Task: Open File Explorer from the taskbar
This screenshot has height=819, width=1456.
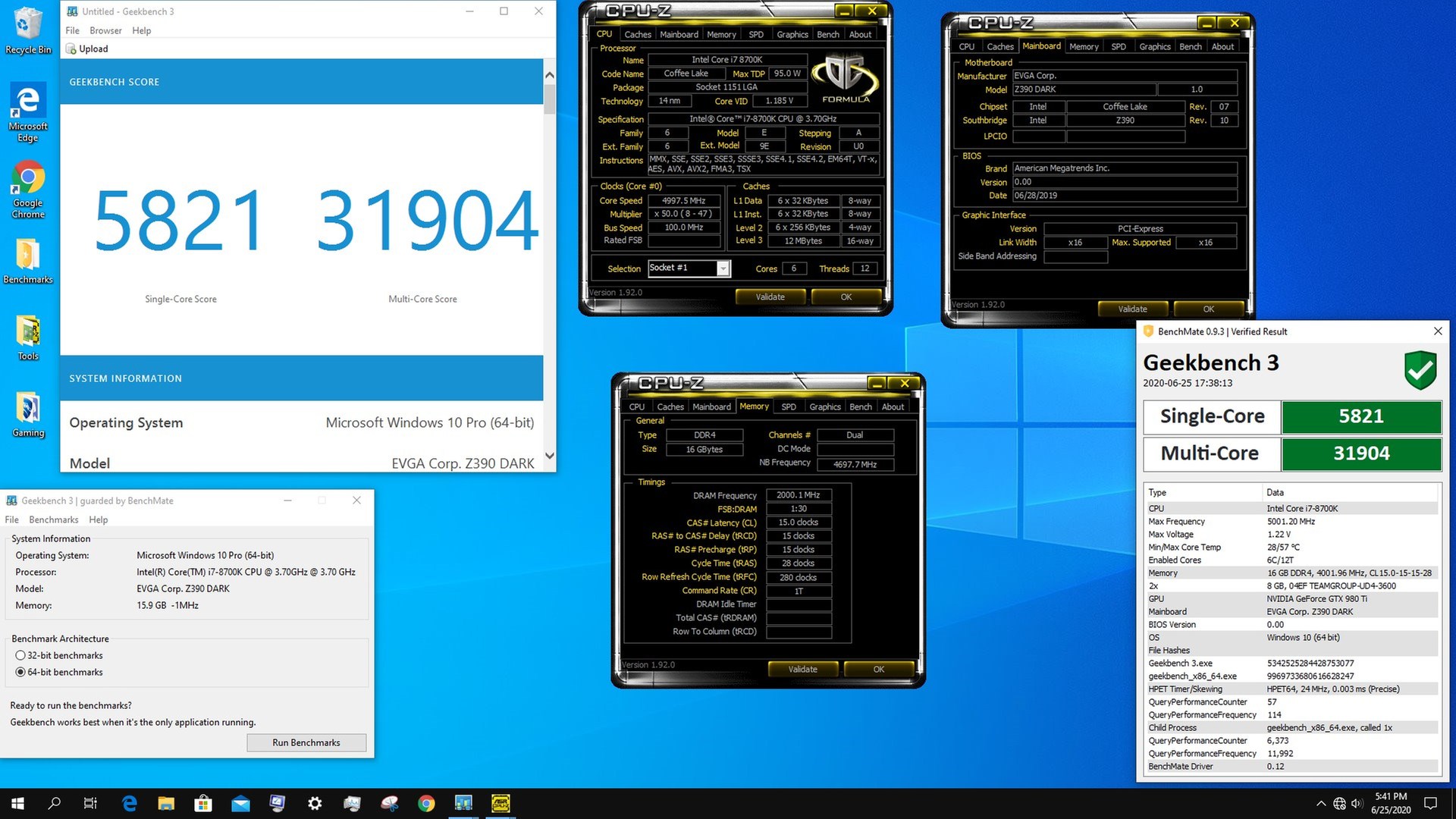Action: click(x=166, y=803)
